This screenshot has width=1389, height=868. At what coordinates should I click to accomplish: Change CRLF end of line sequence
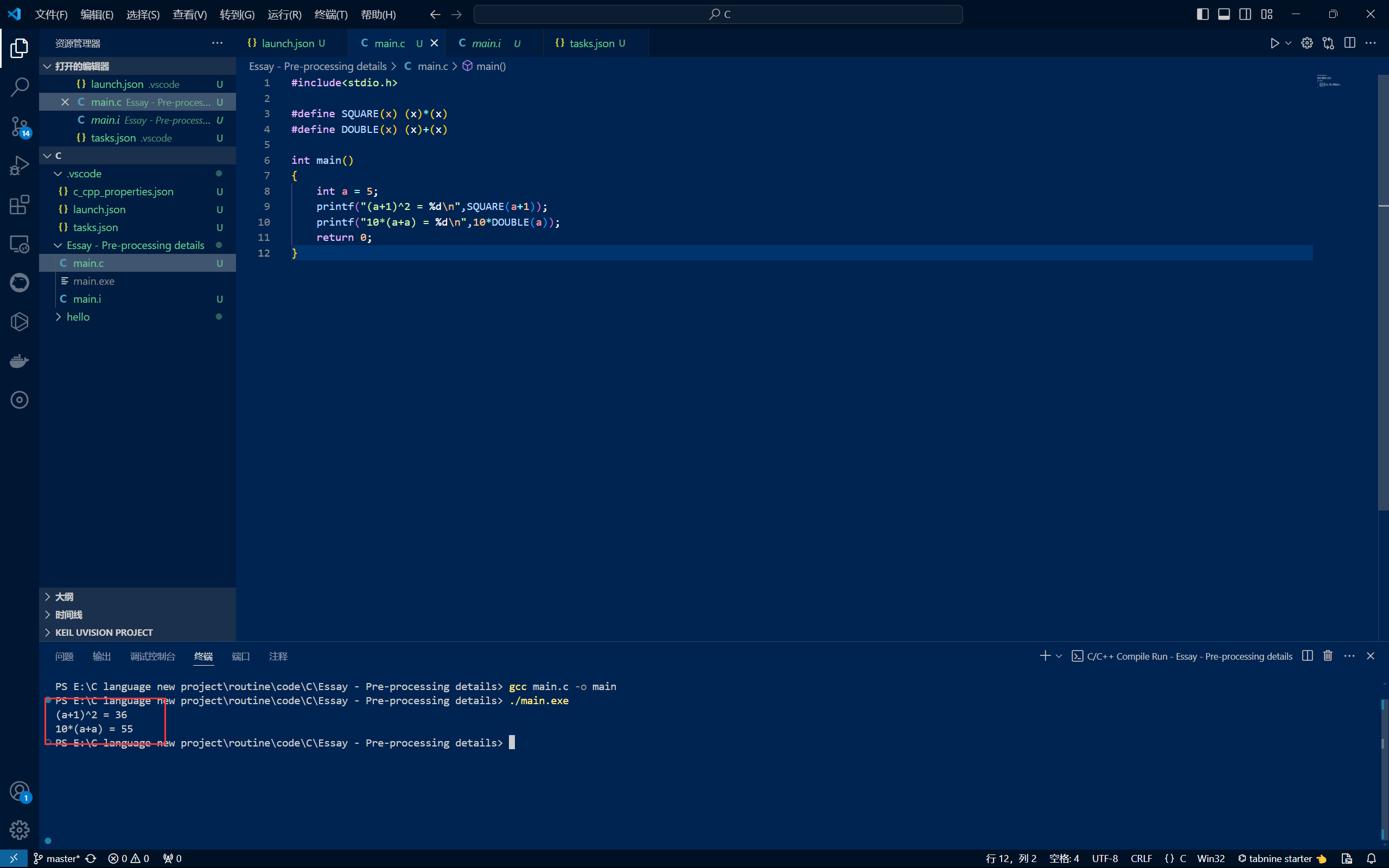click(x=1141, y=858)
